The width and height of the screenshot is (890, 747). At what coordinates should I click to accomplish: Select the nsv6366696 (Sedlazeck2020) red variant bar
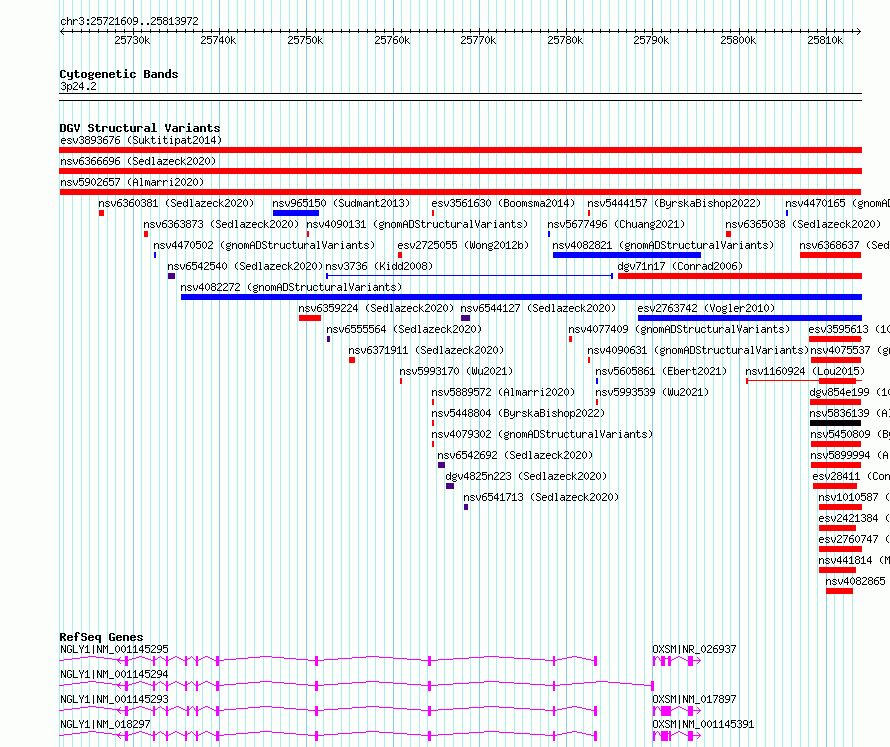coord(460,171)
